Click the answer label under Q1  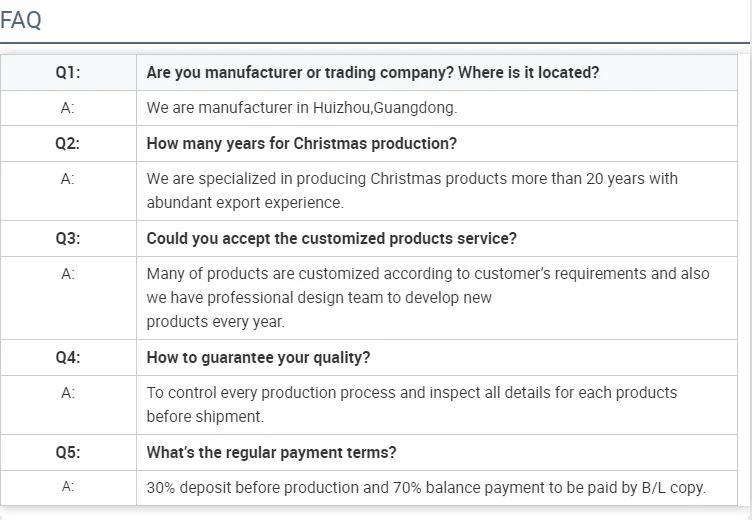tap(68, 108)
